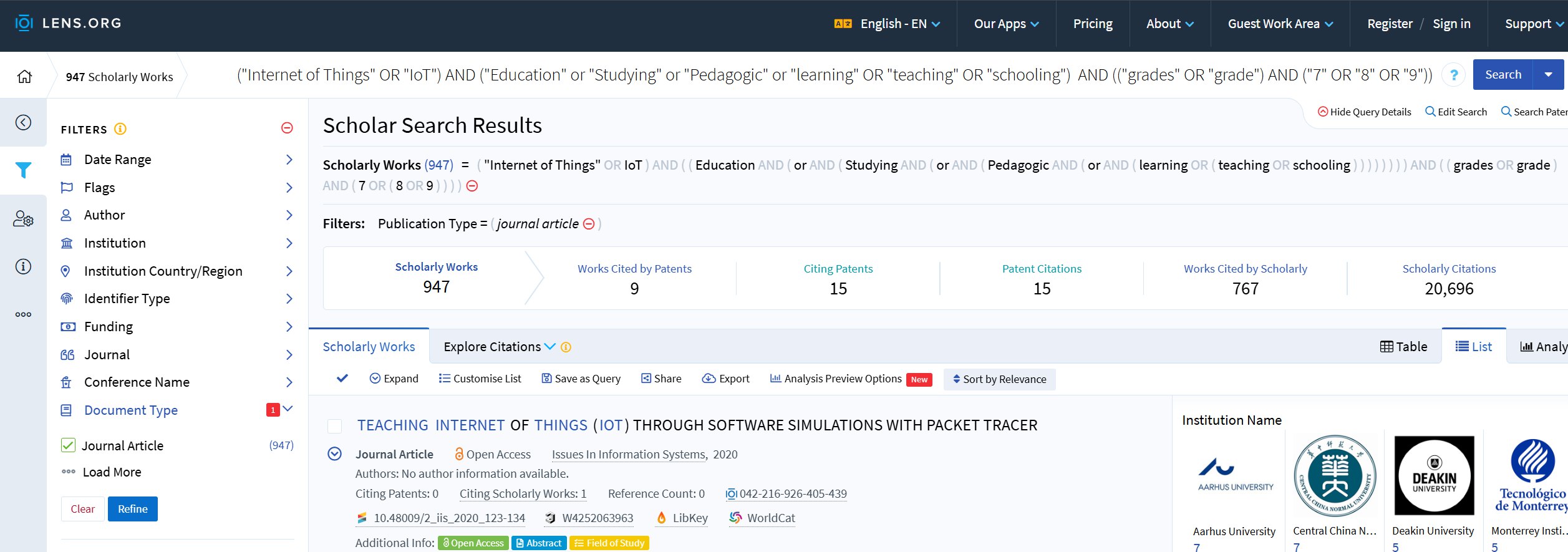Open the Explore Citations tab
This screenshot has width=1568, height=552.
pos(499,347)
